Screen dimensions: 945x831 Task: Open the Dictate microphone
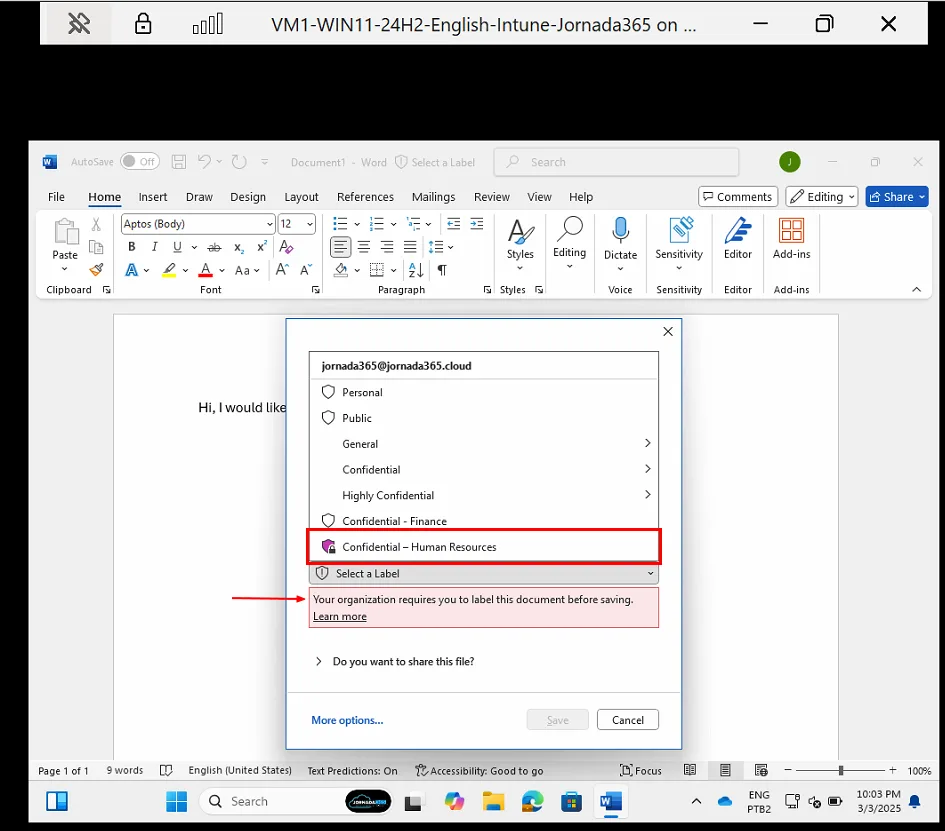[620, 239]
